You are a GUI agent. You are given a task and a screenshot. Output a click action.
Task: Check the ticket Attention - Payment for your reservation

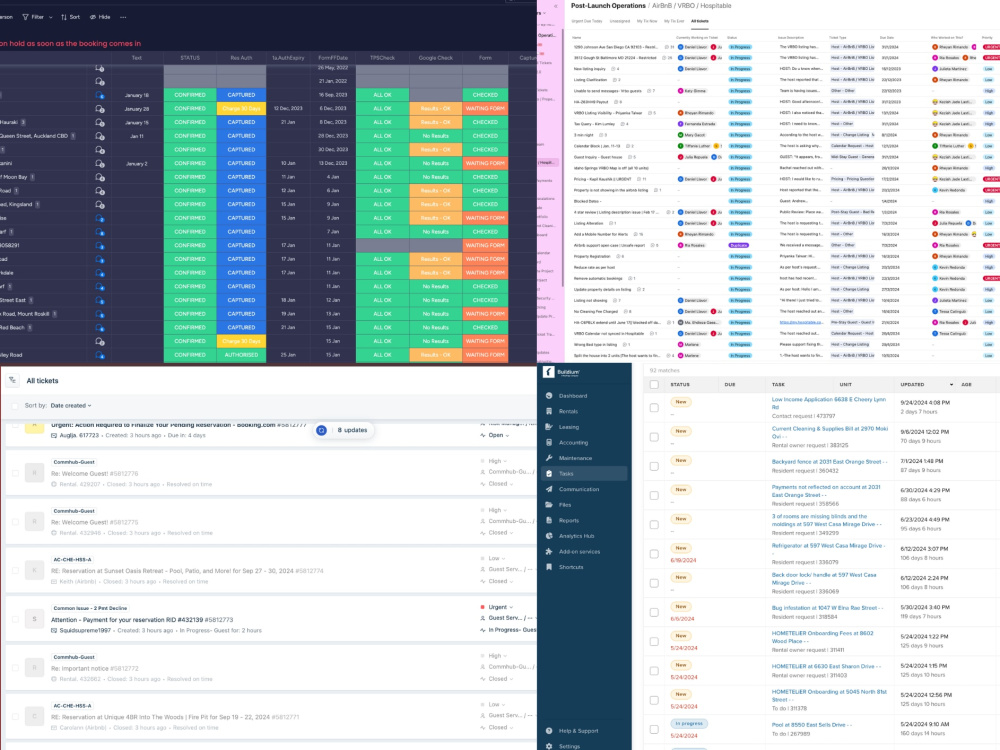(x=15, y=619)
